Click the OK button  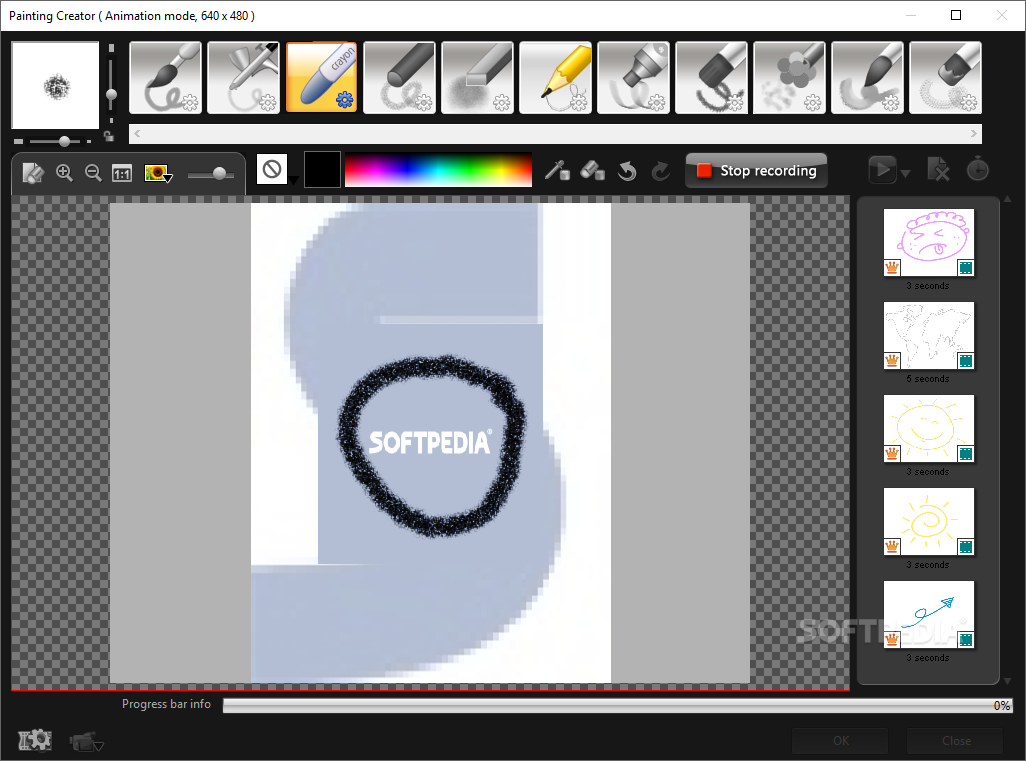click(x=841, y=741)
